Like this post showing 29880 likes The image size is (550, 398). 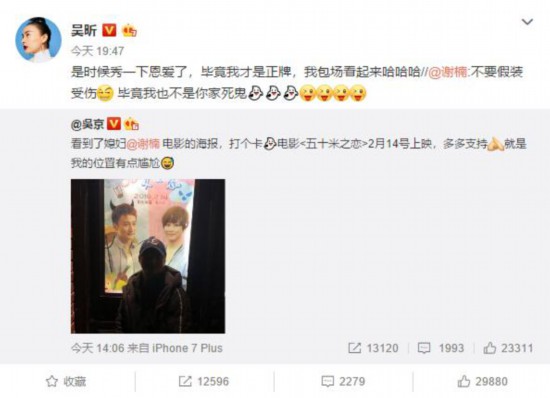tap(482, 382)
